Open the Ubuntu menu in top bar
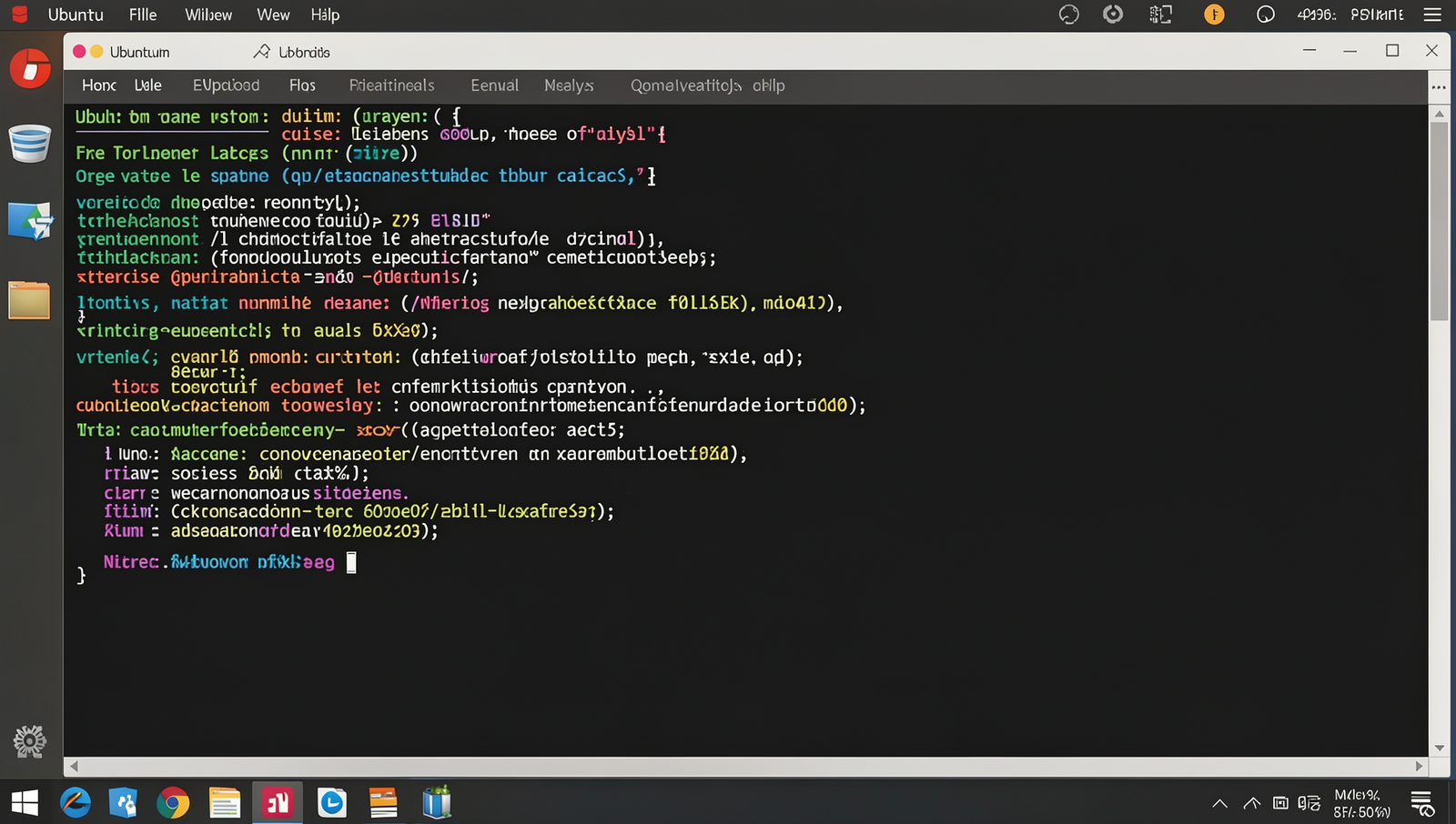The width and height of the screenshot is (1456, 824). (x=76, y=15)
